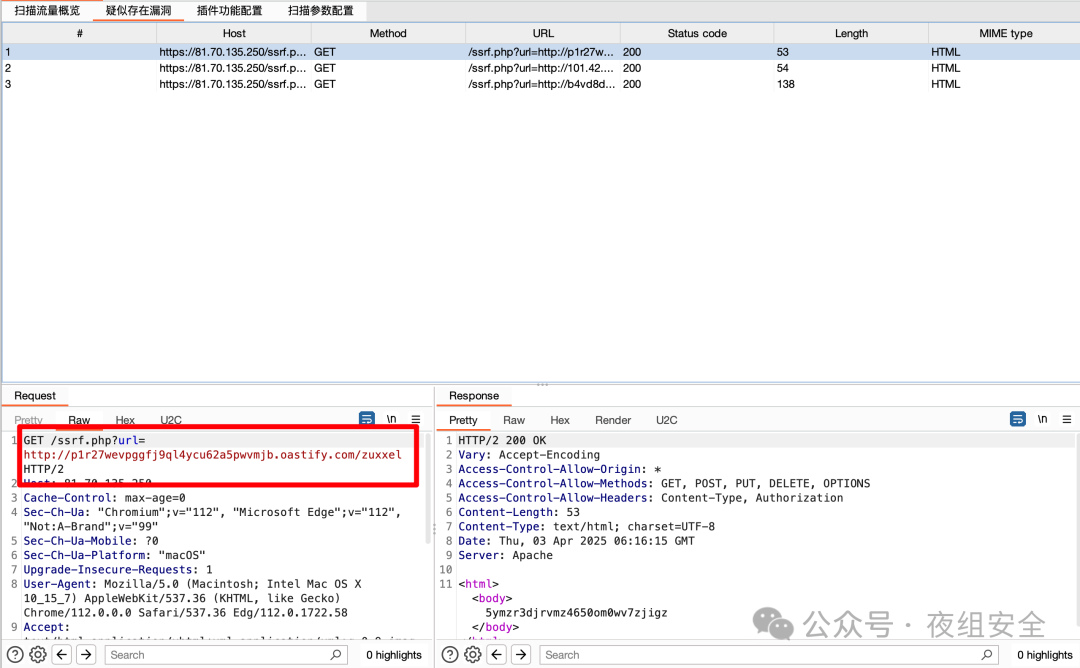Open response search settings gear
Screen dimensions: 1080x668
click(x=472, y=654)
